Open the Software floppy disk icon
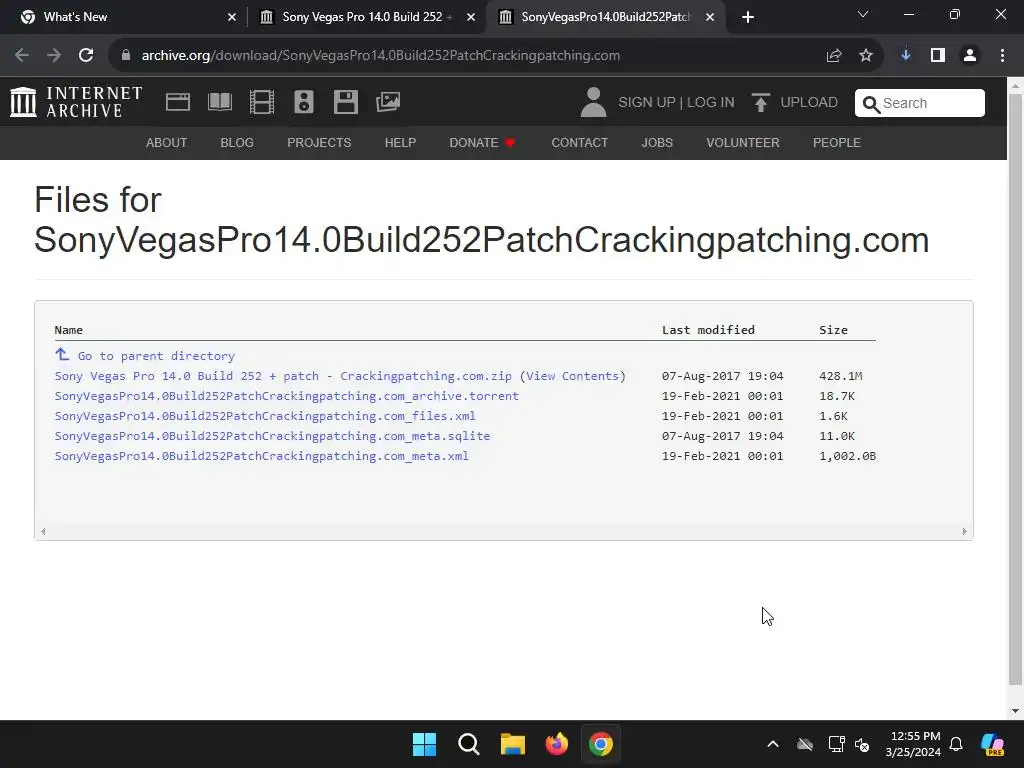The height and width of the screenshot is (768, 1024). [x=345, y=102]
